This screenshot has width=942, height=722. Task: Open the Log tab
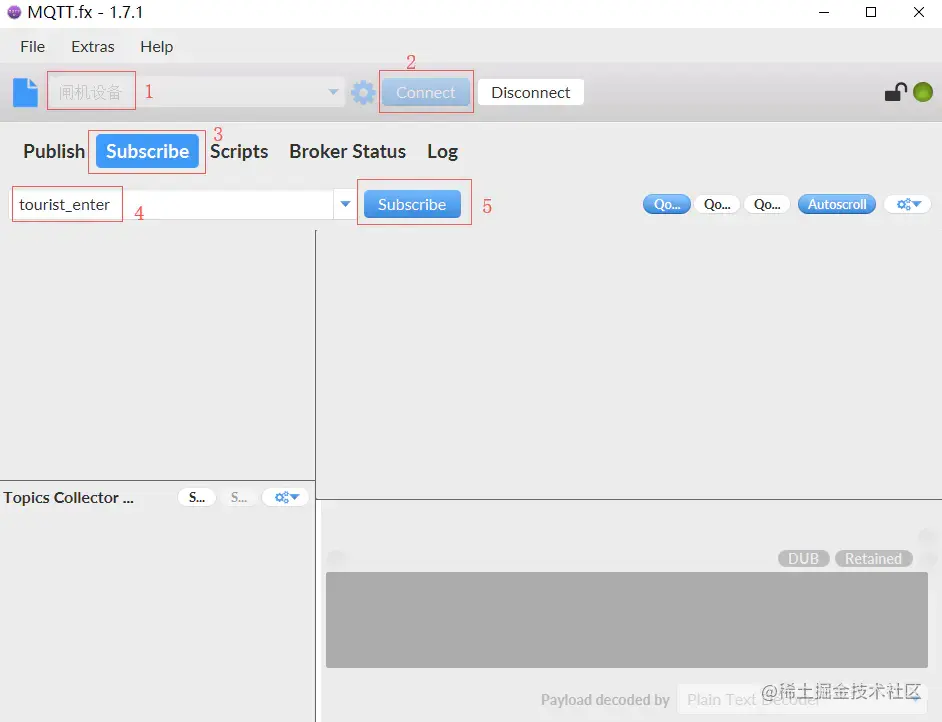[443, 151]
